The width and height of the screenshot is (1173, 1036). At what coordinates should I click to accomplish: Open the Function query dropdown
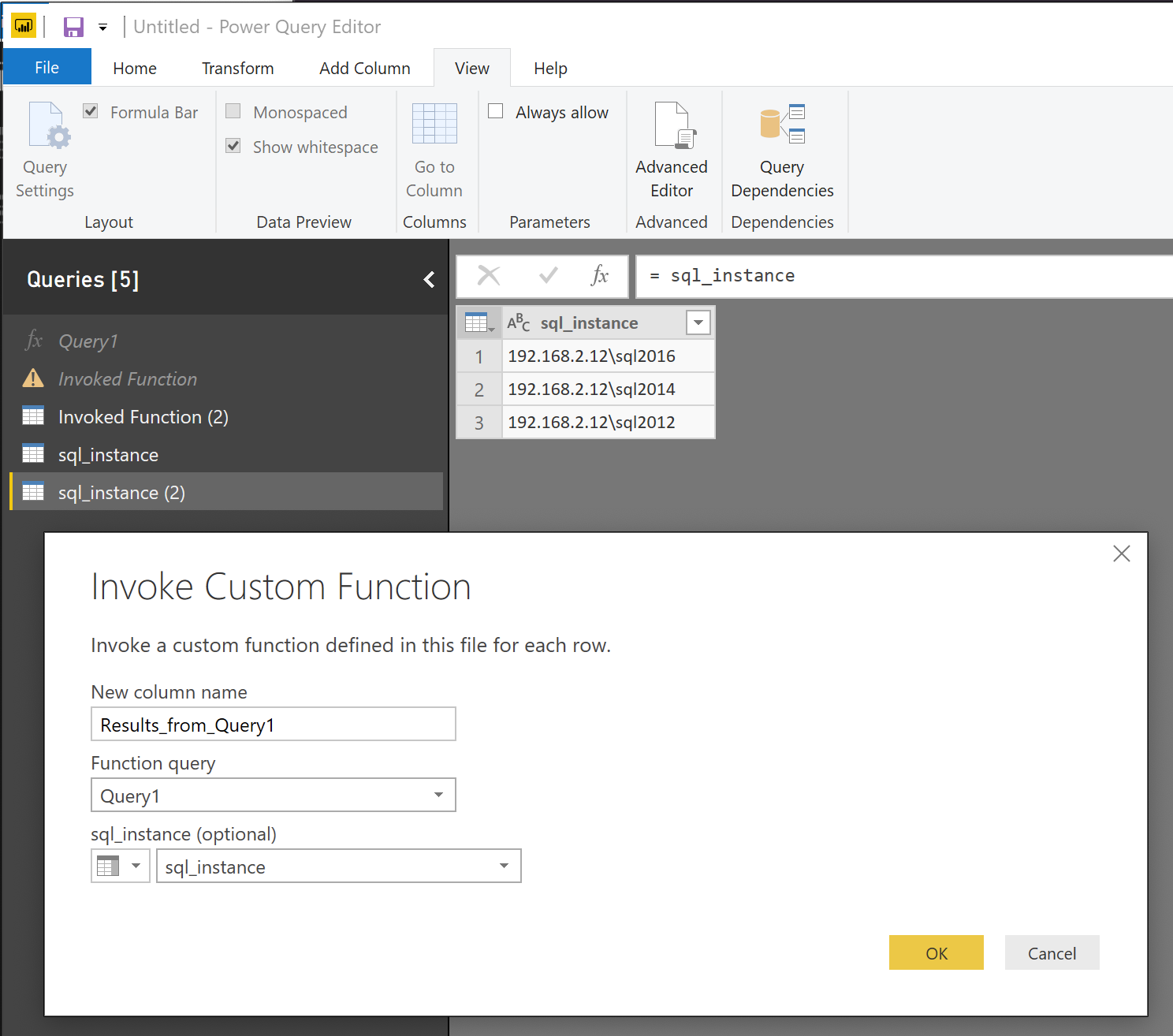tap(274, 795)
